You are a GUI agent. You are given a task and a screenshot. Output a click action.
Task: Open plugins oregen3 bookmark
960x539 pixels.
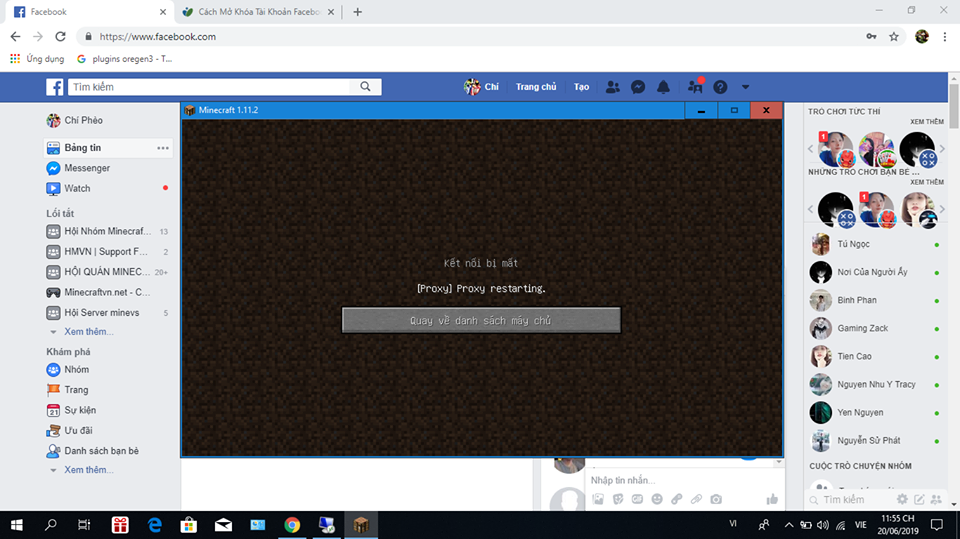tap(124, 59)
